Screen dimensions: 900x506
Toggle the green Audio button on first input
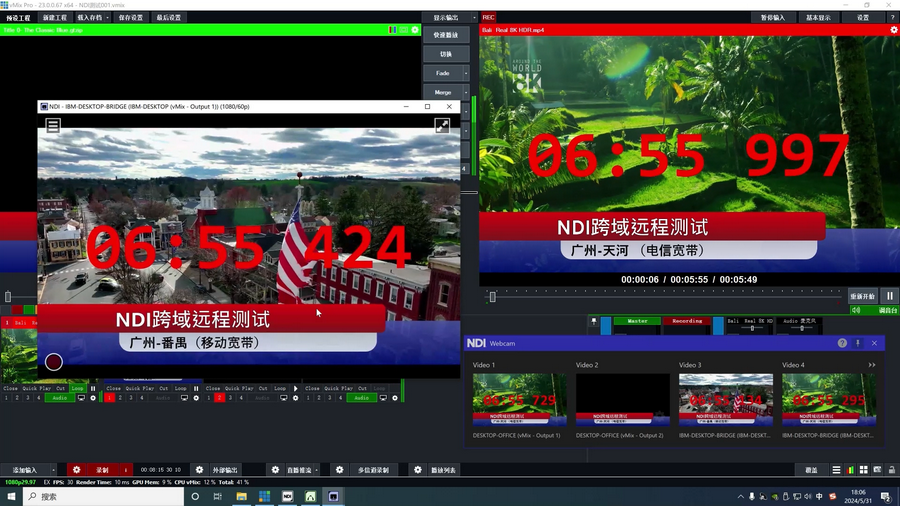[x=59, y=398]
